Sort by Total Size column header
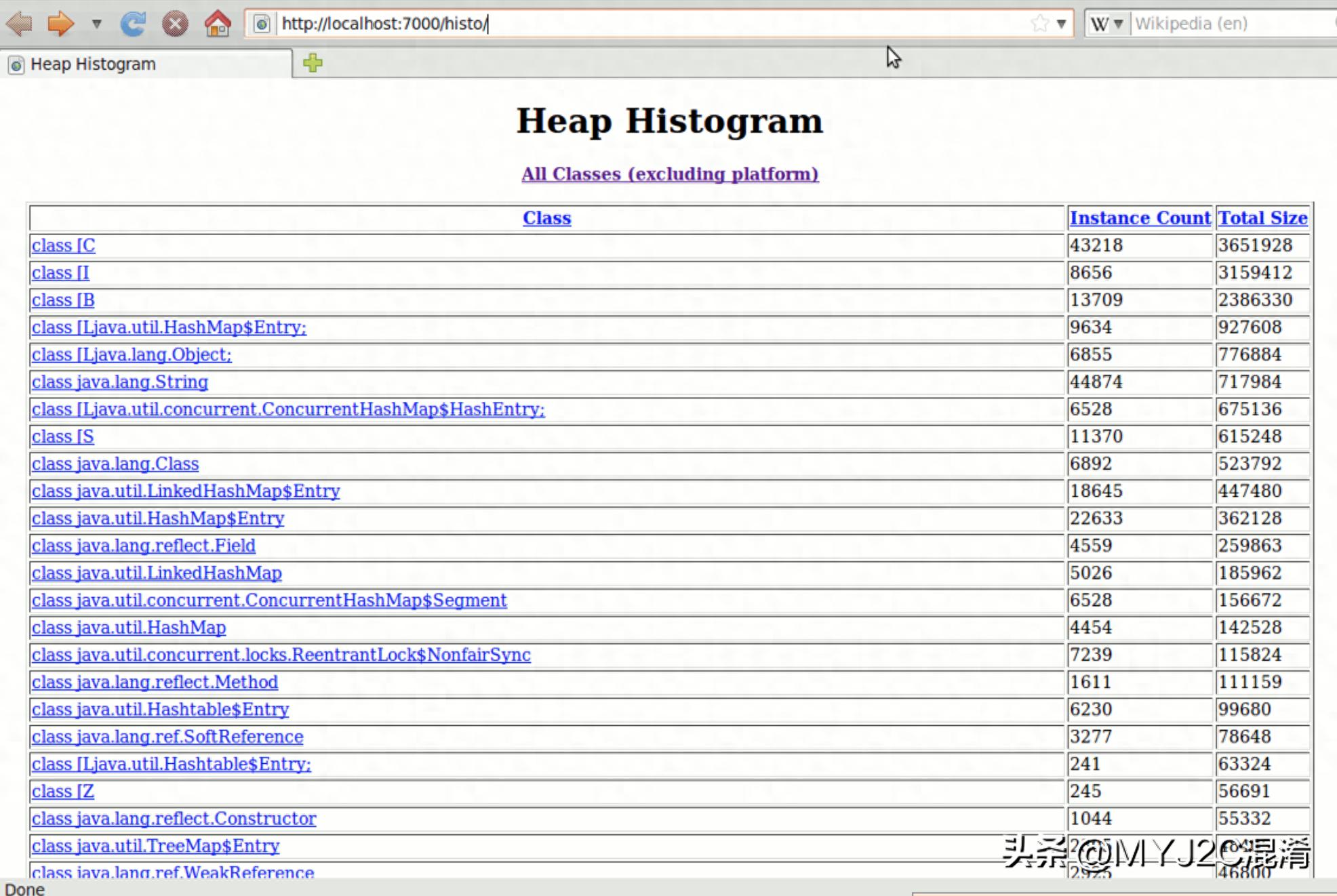 click(x=1262, y=218)
